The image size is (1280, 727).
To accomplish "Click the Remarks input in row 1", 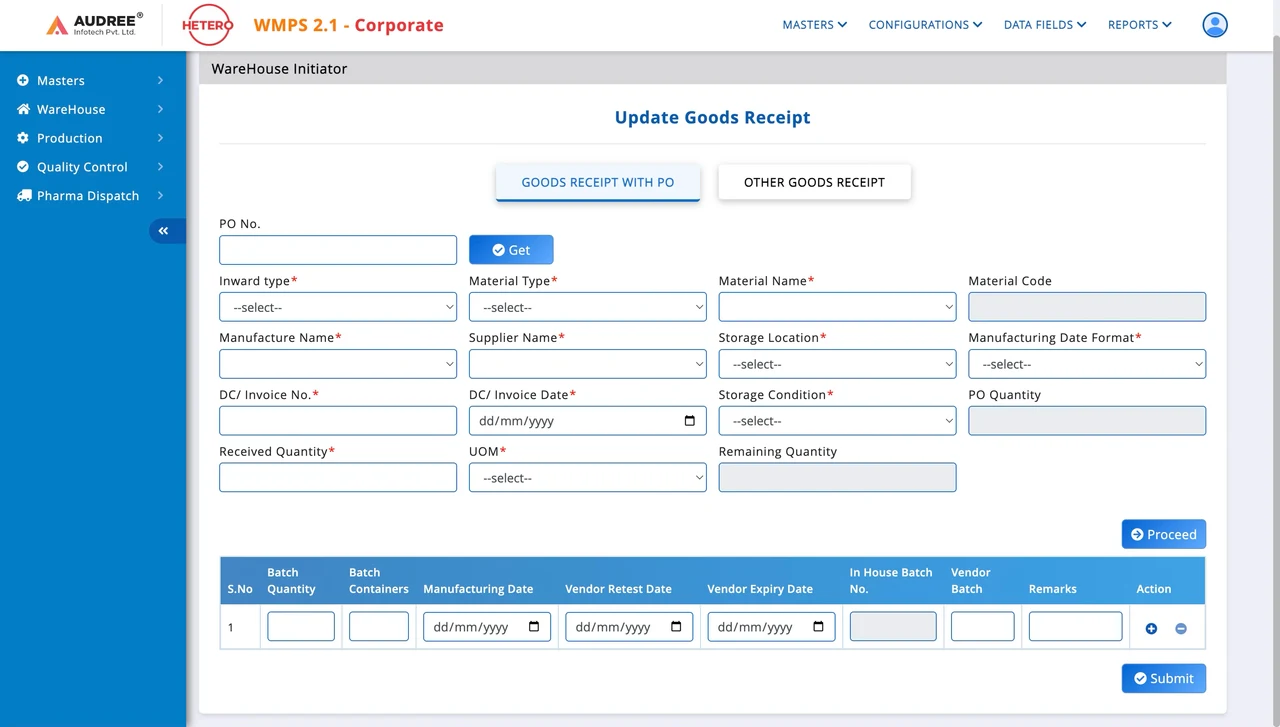I will 1076,627.
